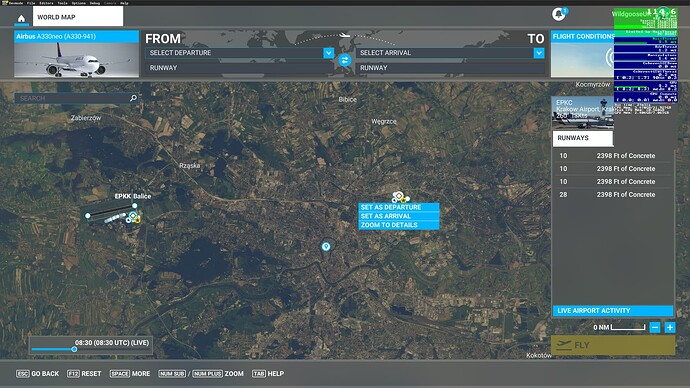Swap departure and arrival with arrows icon
Image resolution: width=690 pixels, height=388 pixels.
[345, 60]
